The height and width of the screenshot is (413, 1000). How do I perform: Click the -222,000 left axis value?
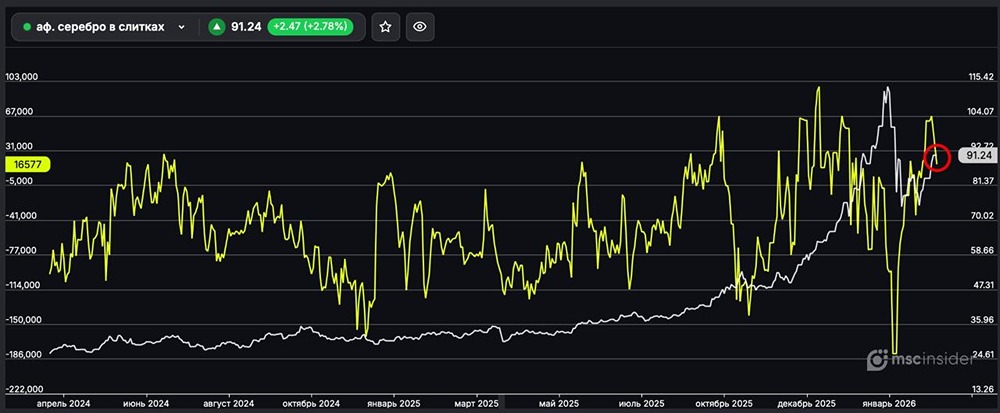[22, 389]
